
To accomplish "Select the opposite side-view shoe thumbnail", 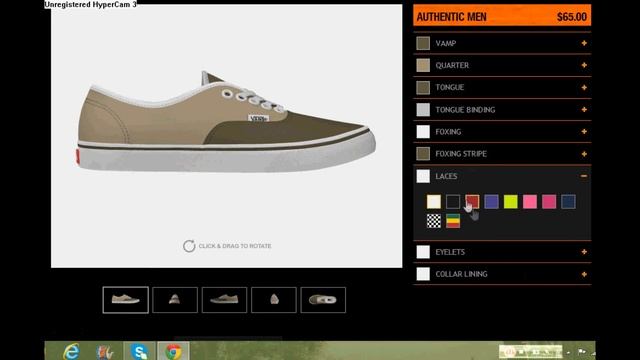I will click(224, 300).
